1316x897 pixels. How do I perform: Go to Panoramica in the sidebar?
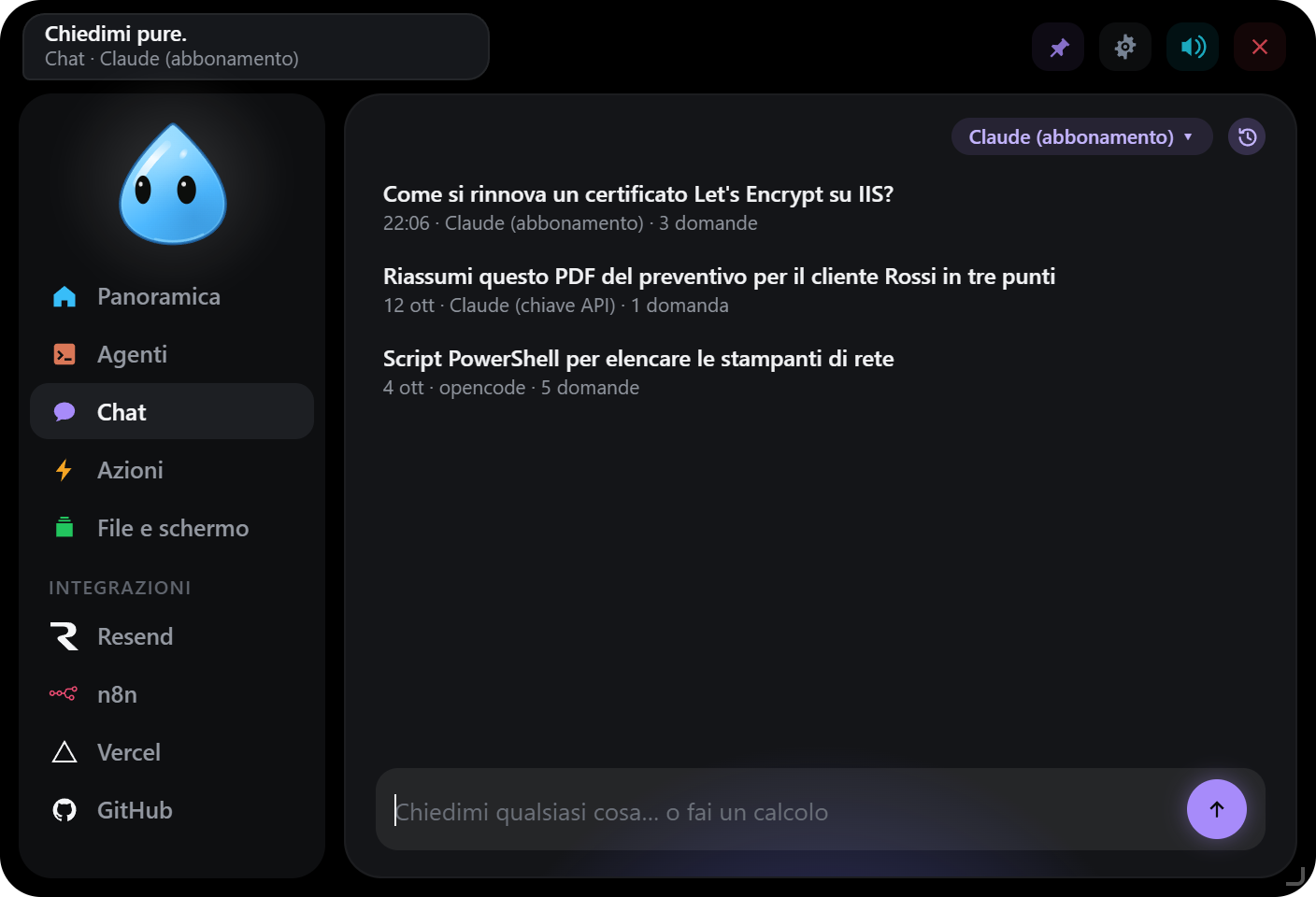click(172, 296)
